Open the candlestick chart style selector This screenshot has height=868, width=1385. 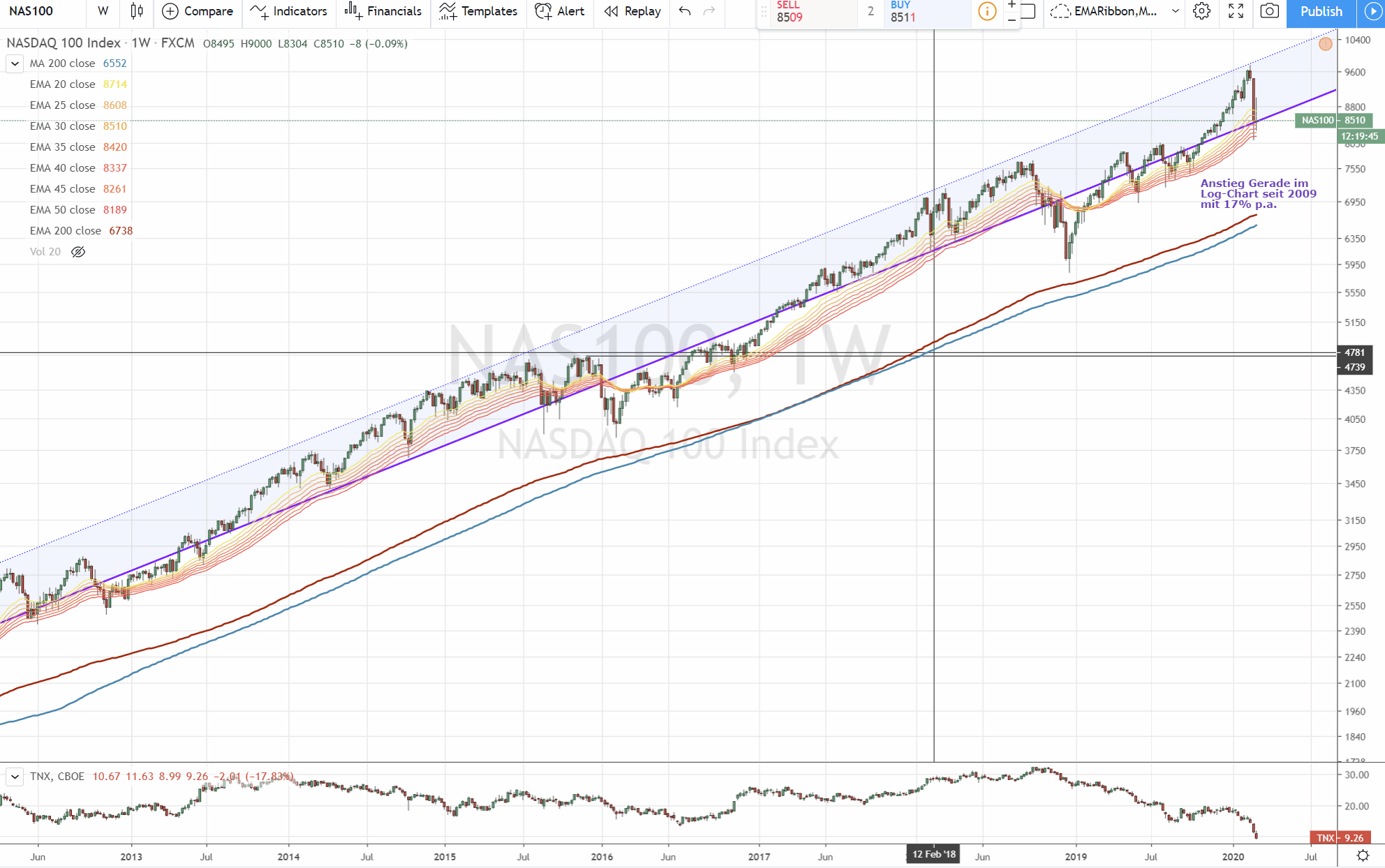click(x=137, y=11)
